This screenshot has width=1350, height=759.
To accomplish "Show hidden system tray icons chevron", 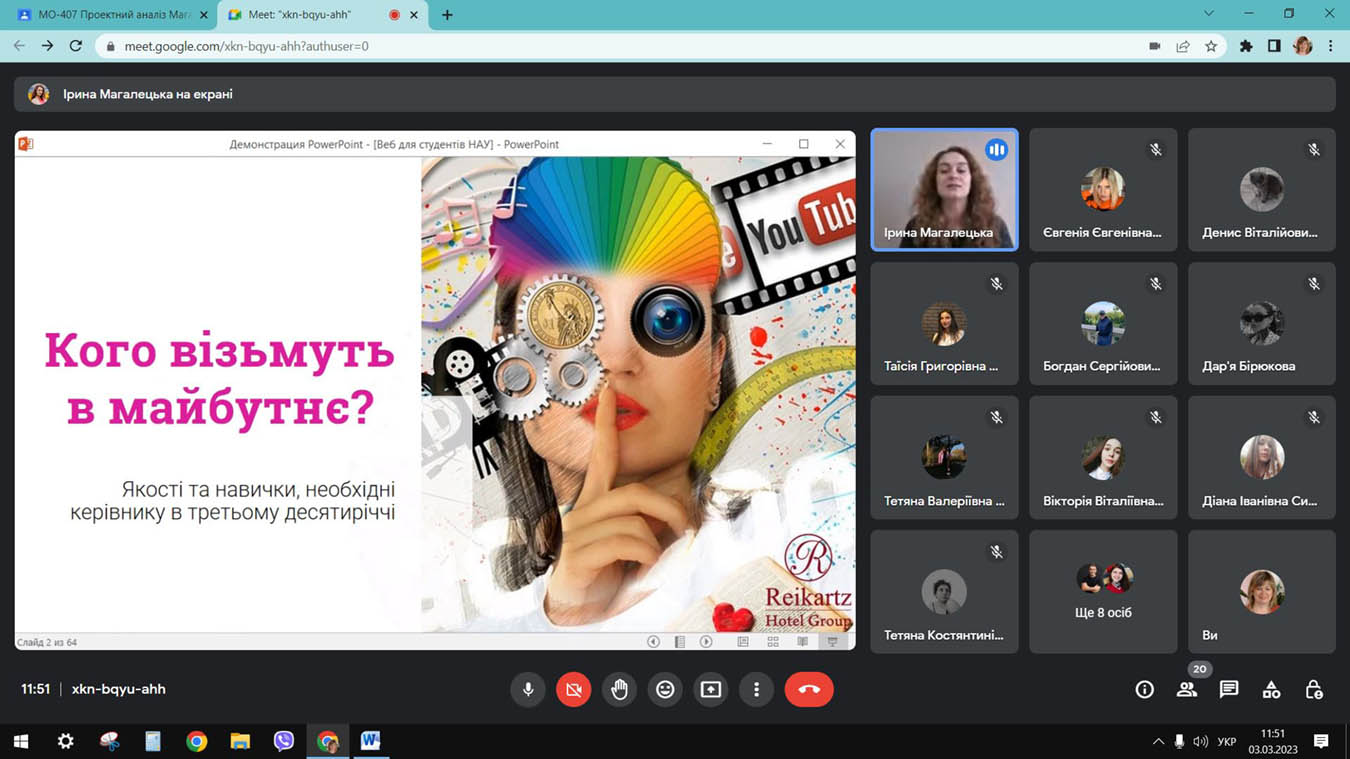I will pos(1158,742).
